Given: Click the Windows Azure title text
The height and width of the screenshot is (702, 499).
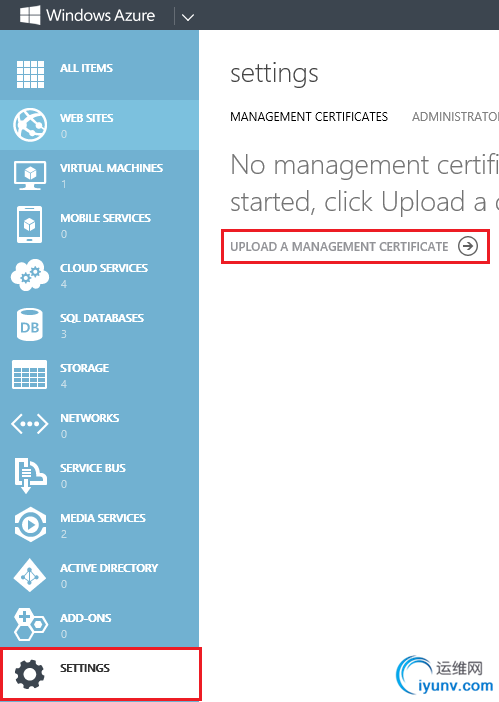Looking at the screenshot, I should (101, 15).
